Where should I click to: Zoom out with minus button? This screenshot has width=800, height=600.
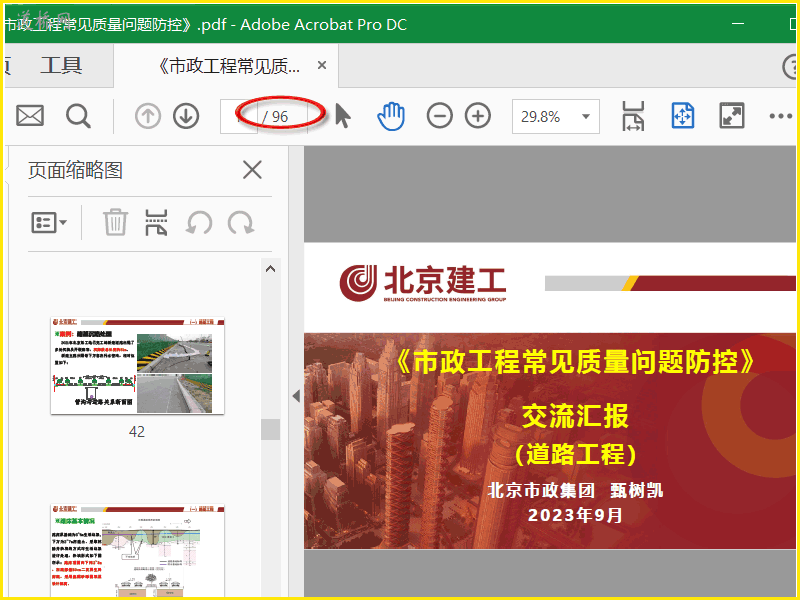440,116
